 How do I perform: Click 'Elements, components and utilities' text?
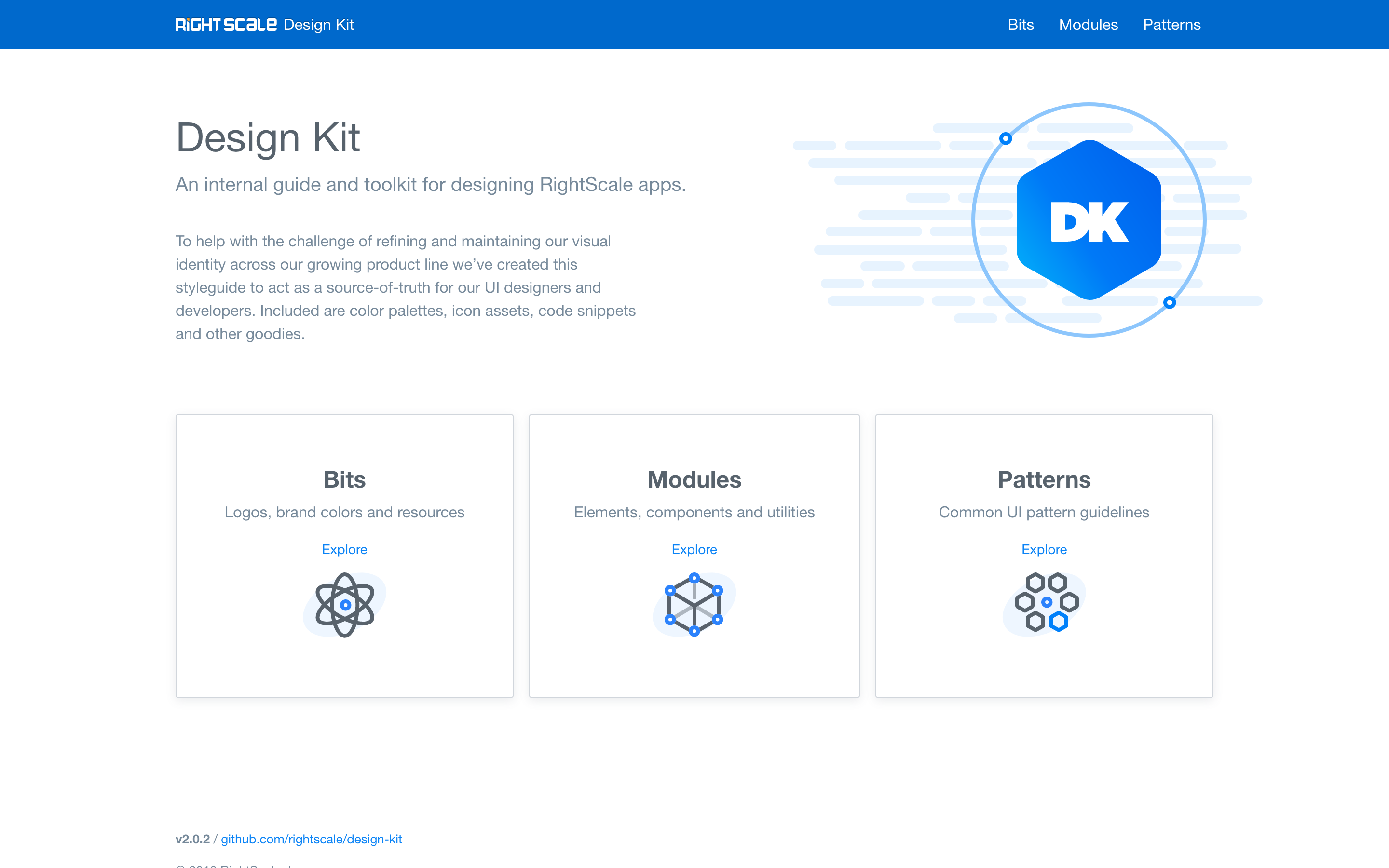coord(694,512)
